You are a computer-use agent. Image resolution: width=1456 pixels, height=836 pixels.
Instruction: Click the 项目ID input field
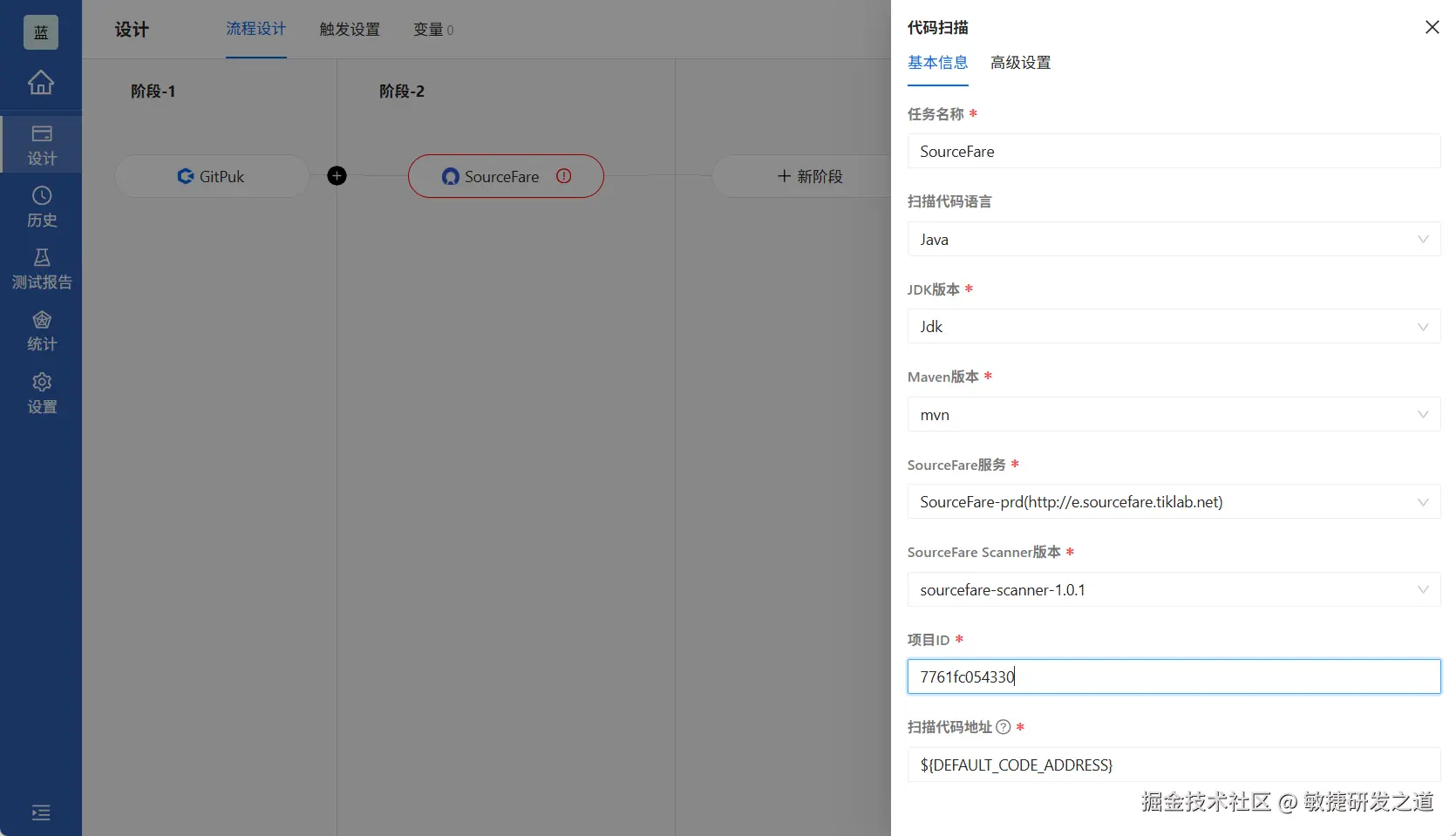click(1174, 676)
